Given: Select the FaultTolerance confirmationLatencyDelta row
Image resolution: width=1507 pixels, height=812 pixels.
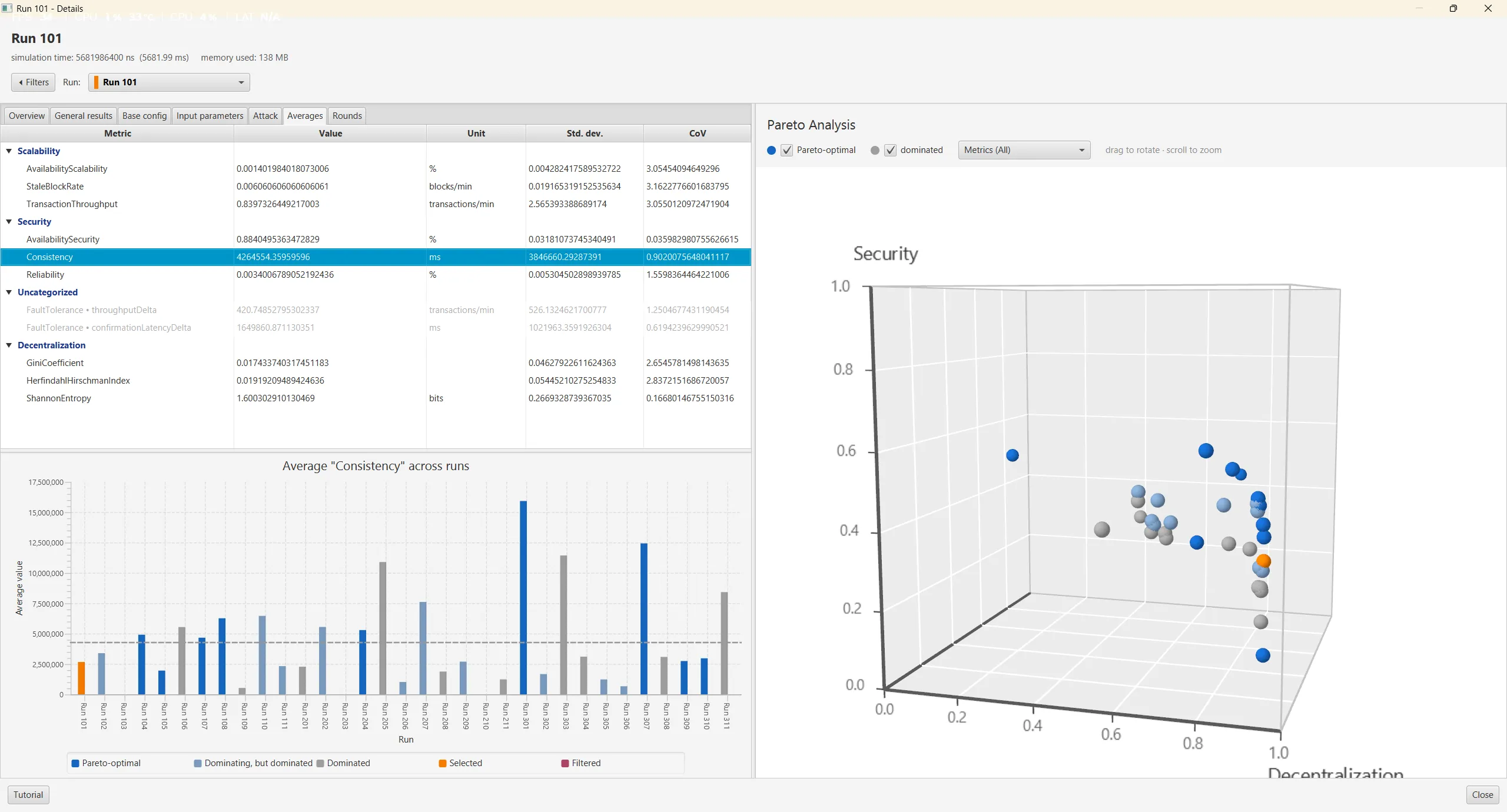Looking at the screenshot, I should point(376,328).
